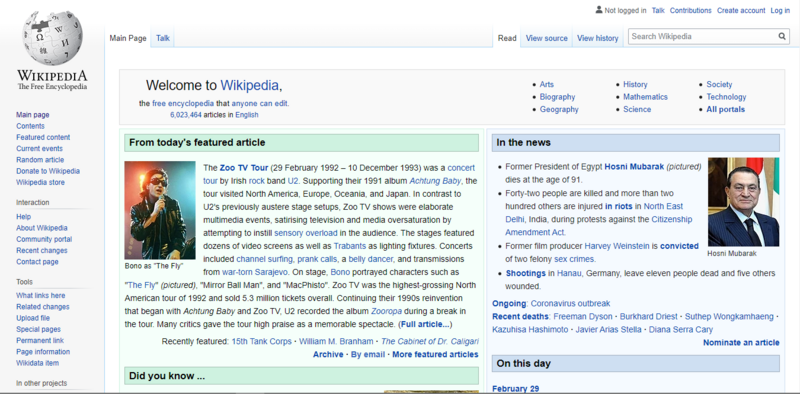Viewport: 800px width, 394px height.
Task: Click the Hosni Mubarak news link
Action: click(x=634, y=166)
